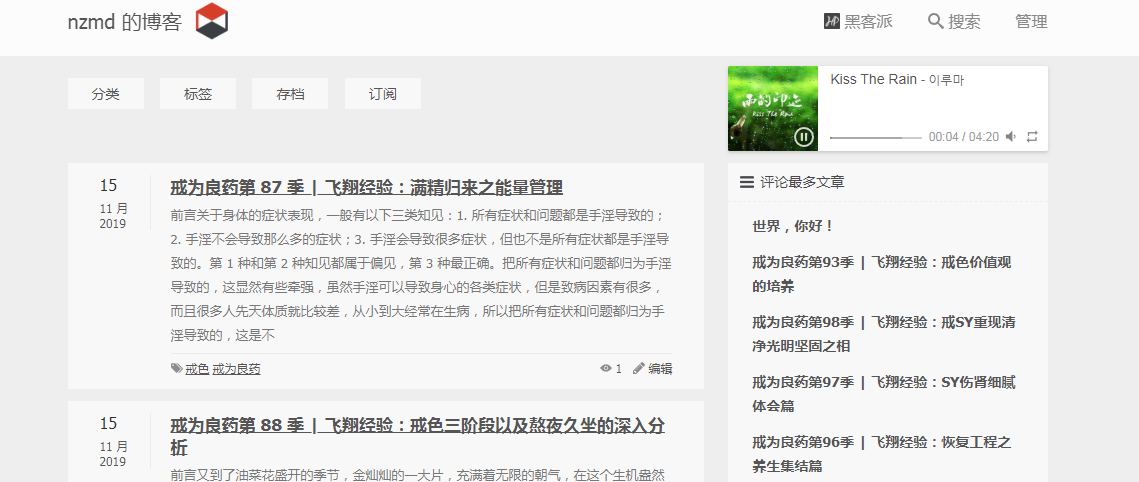Open 搜索 in the top navigation

(964, 22)
